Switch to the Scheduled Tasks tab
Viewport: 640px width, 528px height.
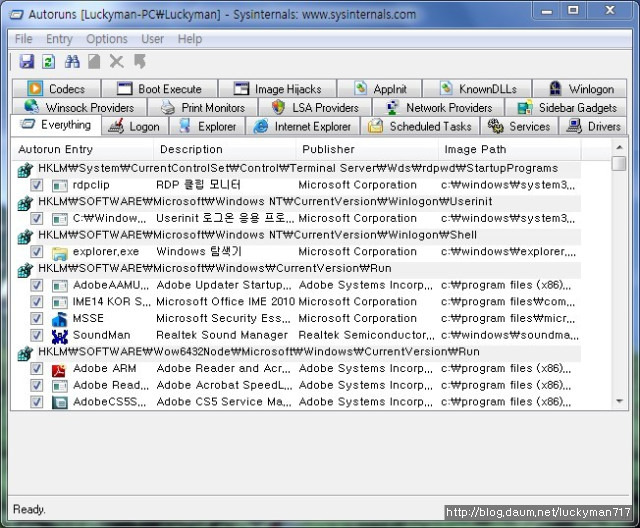click(x=420, y=126)
